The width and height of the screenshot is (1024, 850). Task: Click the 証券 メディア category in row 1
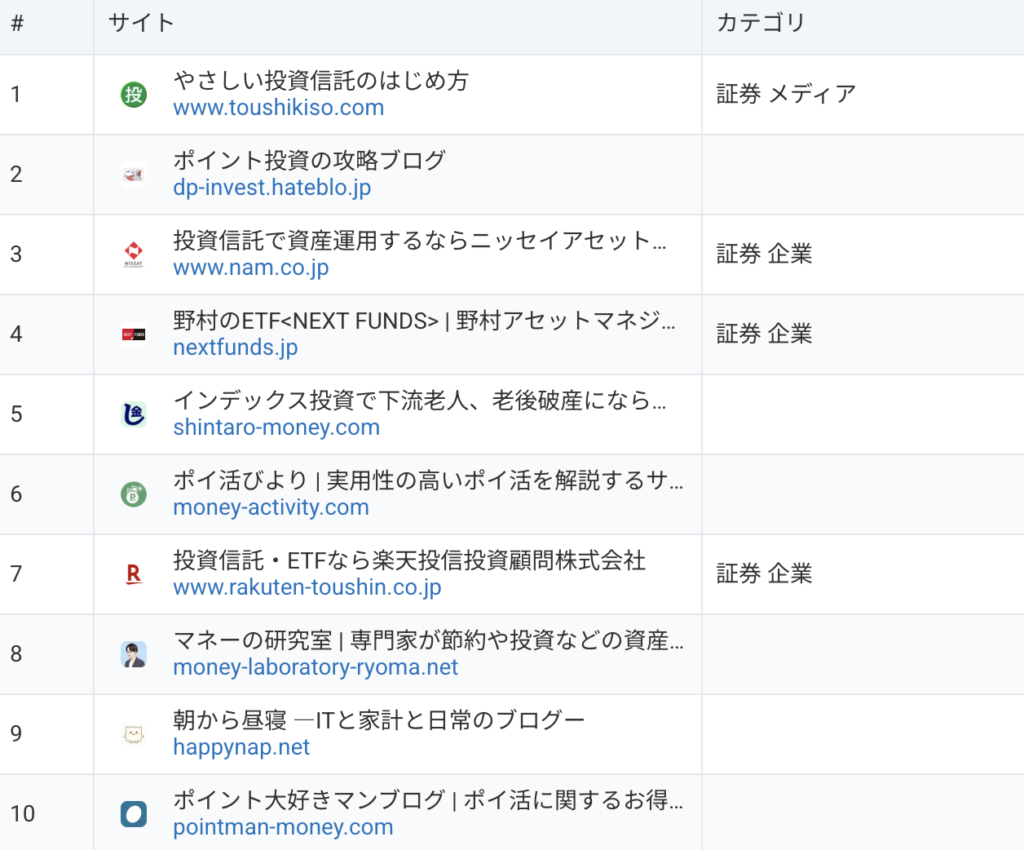[x=786, y=94]
